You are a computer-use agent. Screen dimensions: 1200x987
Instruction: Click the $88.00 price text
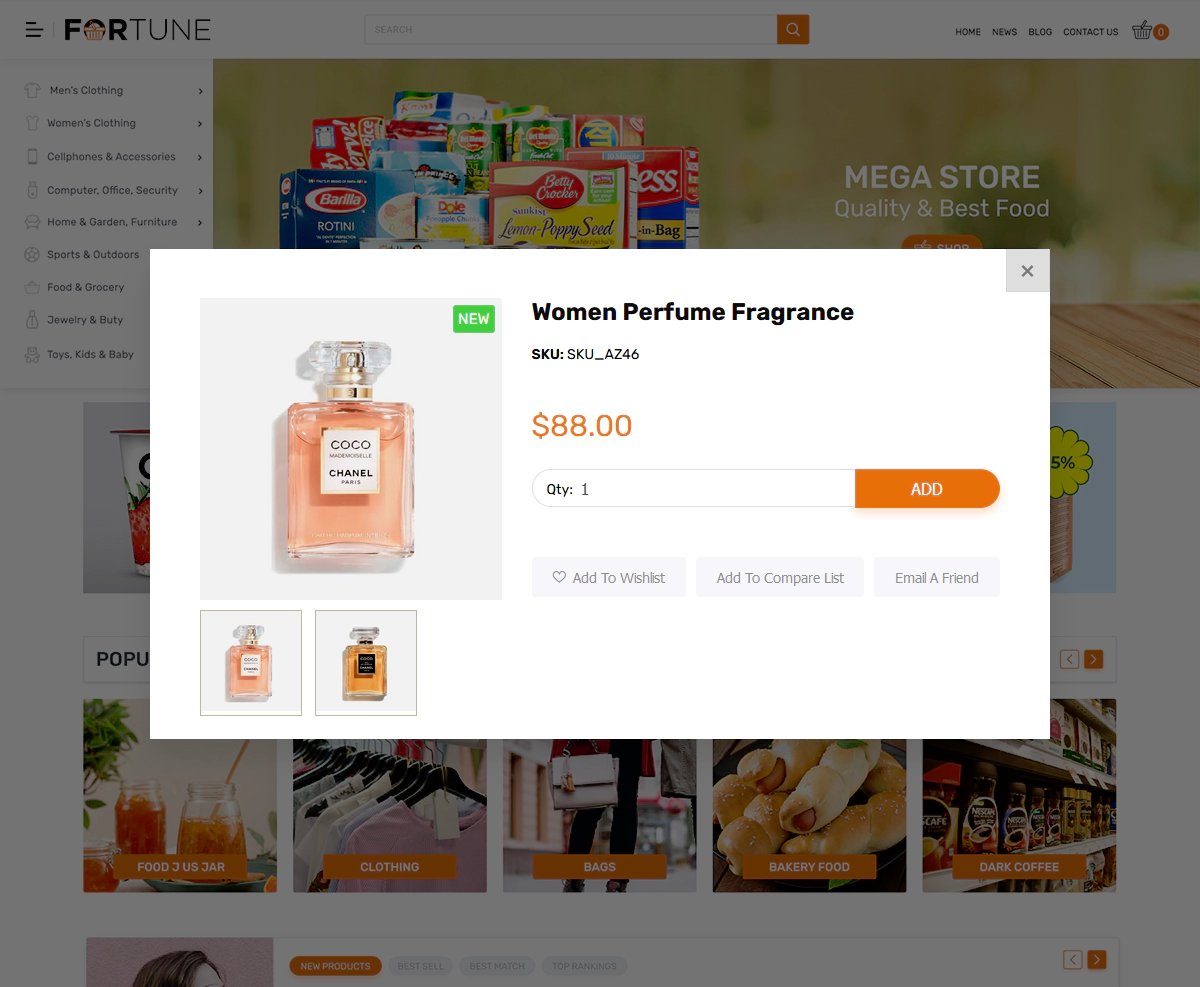tap(582, 426)
